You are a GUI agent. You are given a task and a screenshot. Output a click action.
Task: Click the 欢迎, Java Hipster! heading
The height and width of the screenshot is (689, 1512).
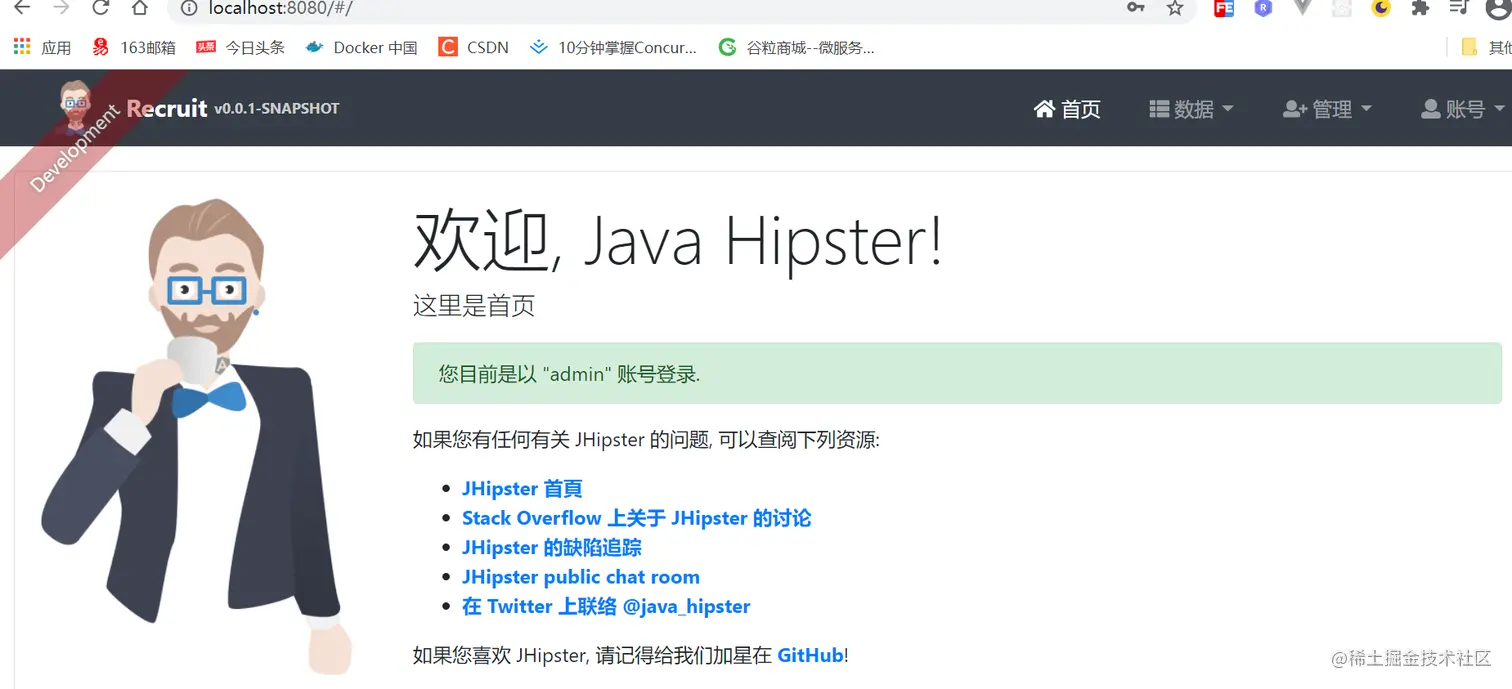[x=678, y=241]
